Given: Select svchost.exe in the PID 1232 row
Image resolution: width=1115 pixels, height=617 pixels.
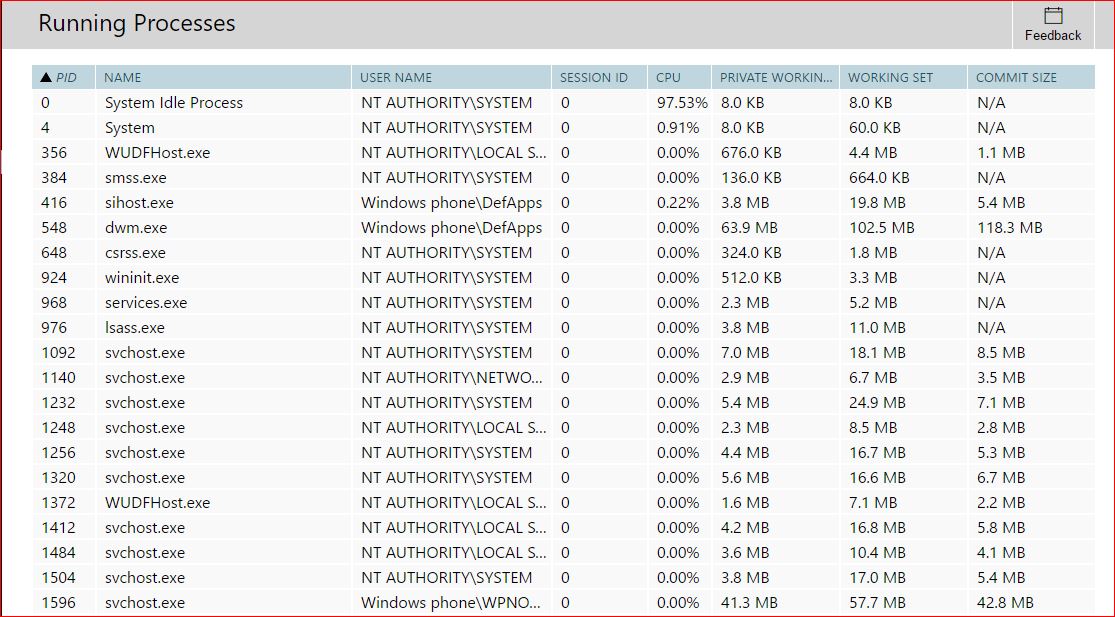Looking at the screenshot, I should click(144, 402).
